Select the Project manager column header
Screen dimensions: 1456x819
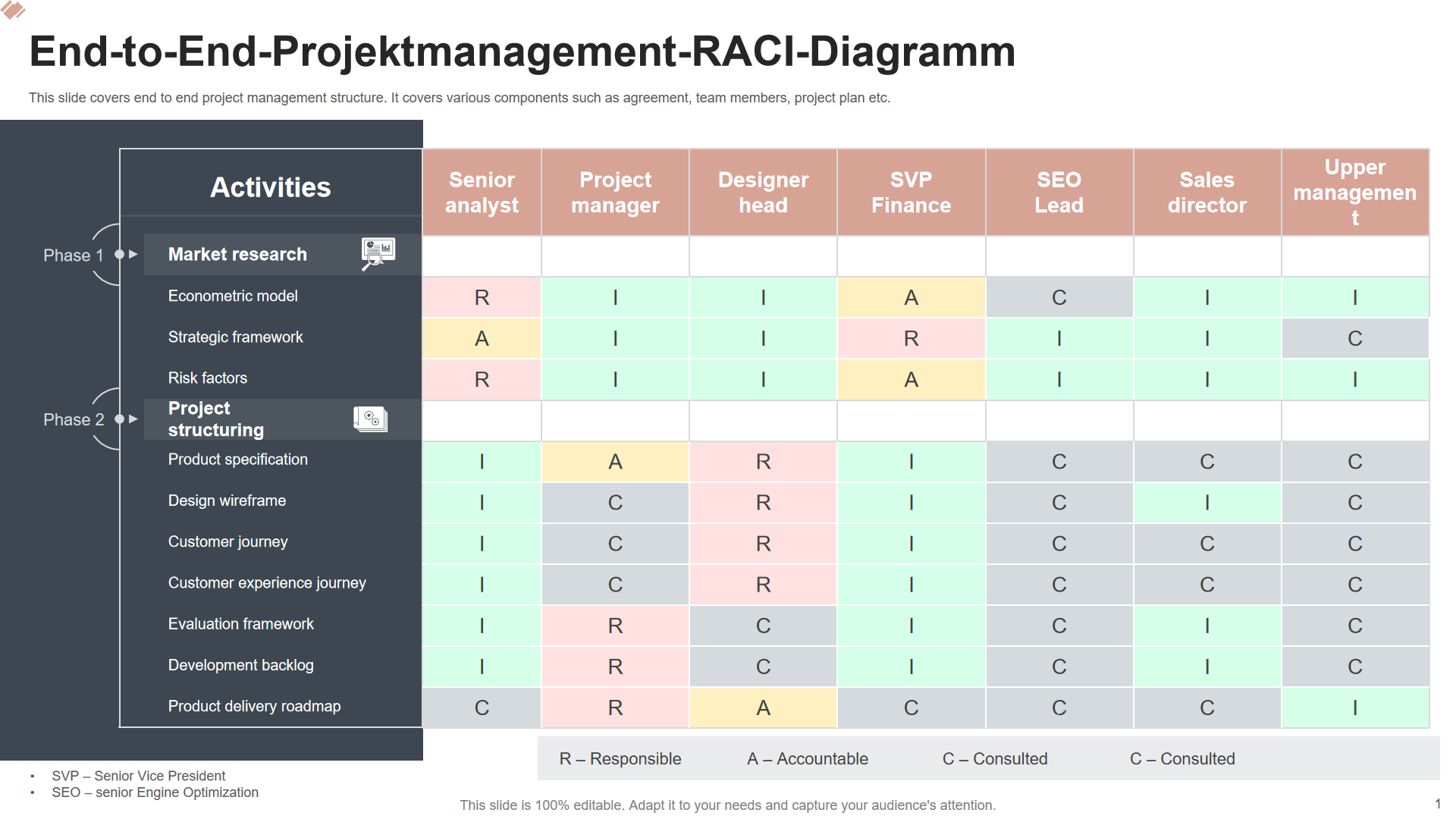pos(615,193)
